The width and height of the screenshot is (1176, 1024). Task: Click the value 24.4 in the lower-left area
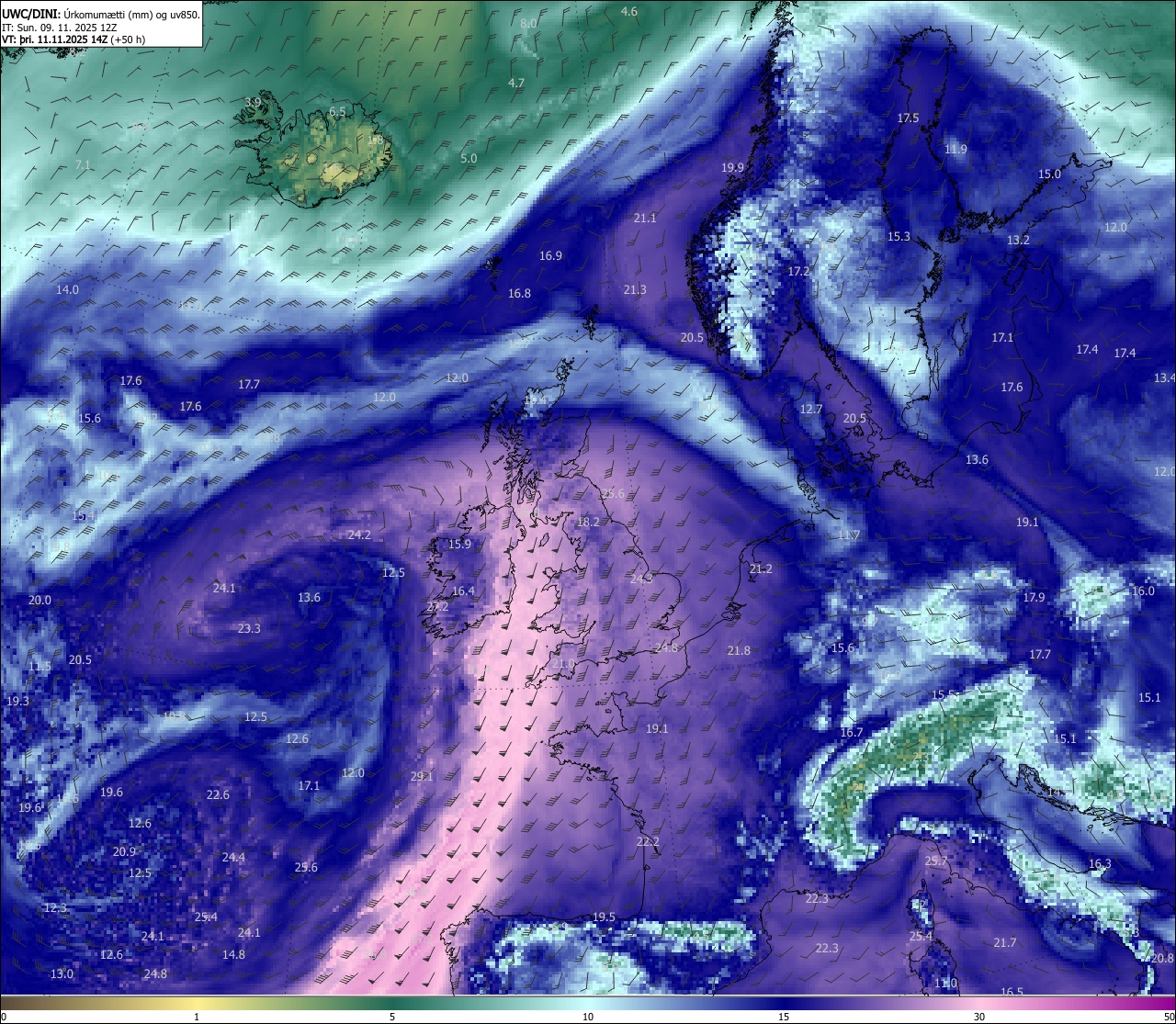(233, 857)
